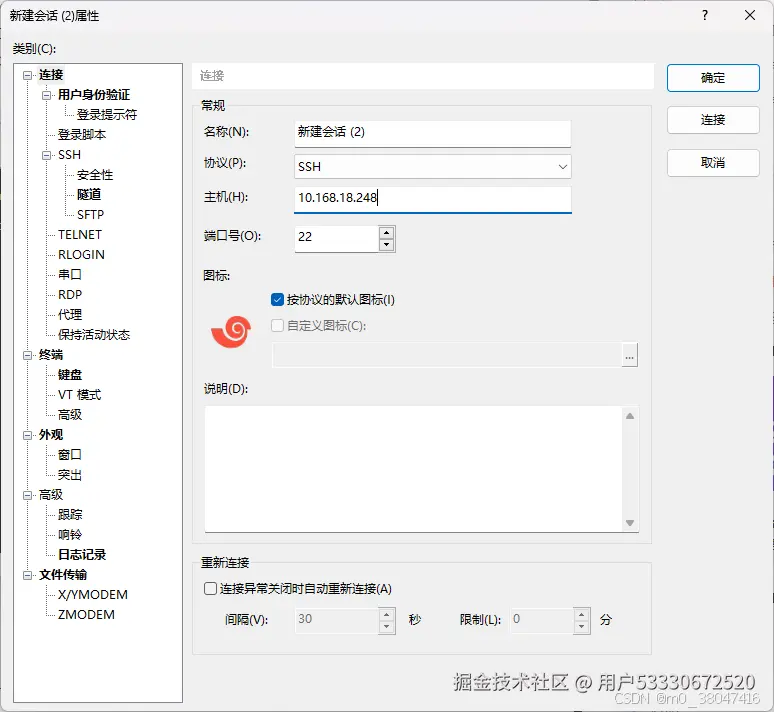The height and width of the screenshot is (712, 774).
Task: Select X/YMODEM tree item
Action: [93, 594]
